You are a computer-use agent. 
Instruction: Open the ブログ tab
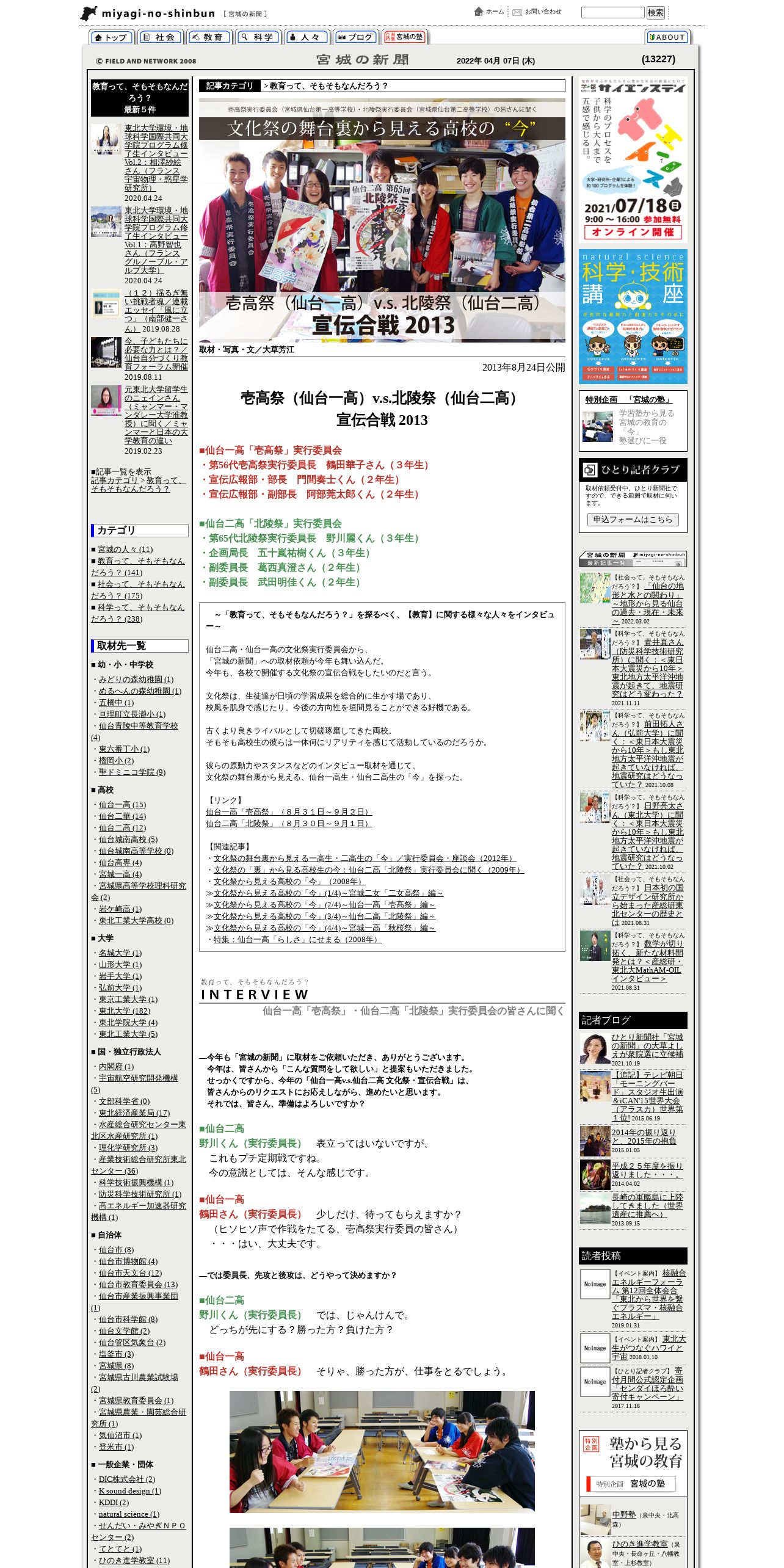355,37
